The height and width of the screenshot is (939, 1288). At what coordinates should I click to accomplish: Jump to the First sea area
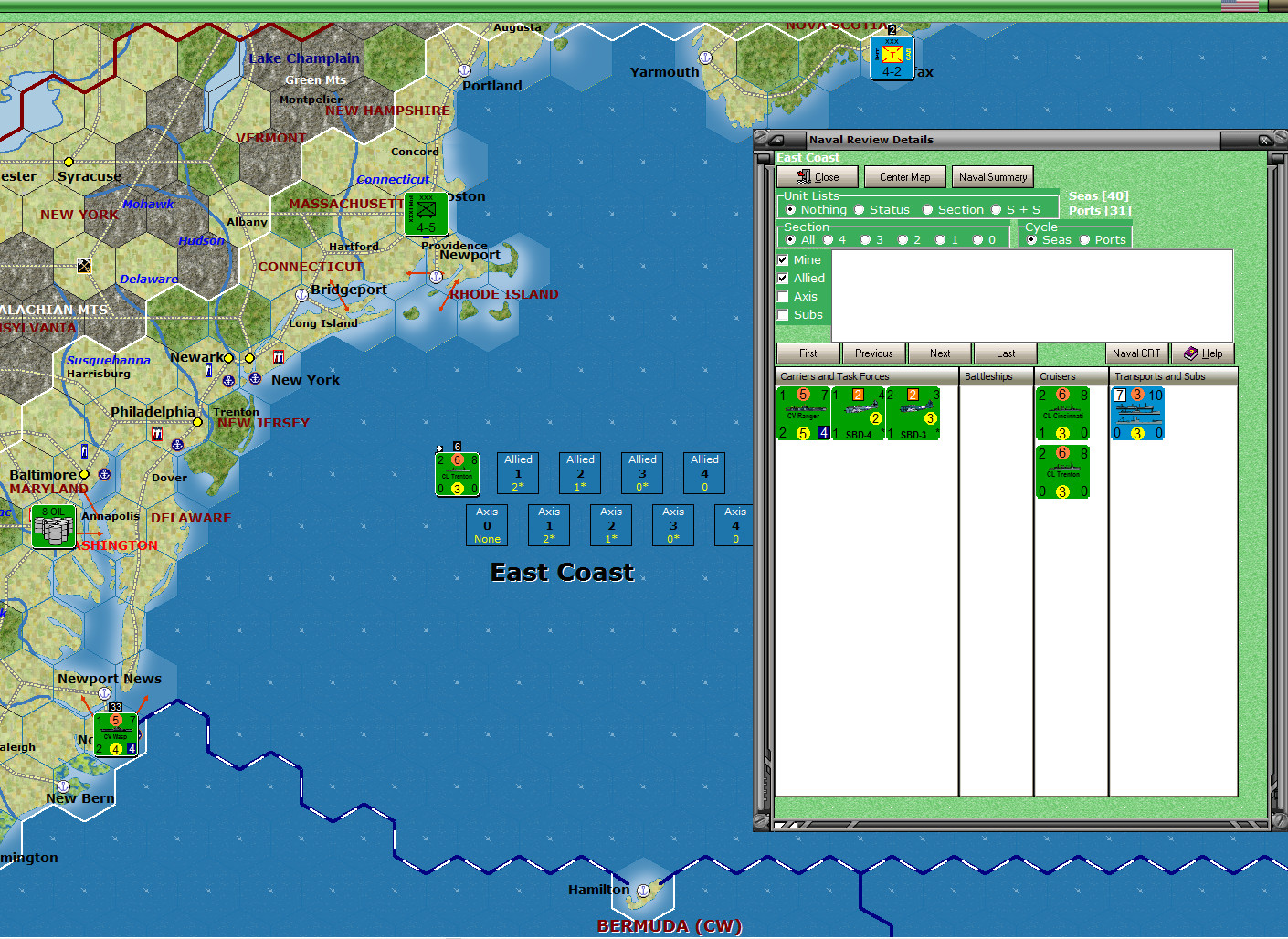tap(808, 353)
